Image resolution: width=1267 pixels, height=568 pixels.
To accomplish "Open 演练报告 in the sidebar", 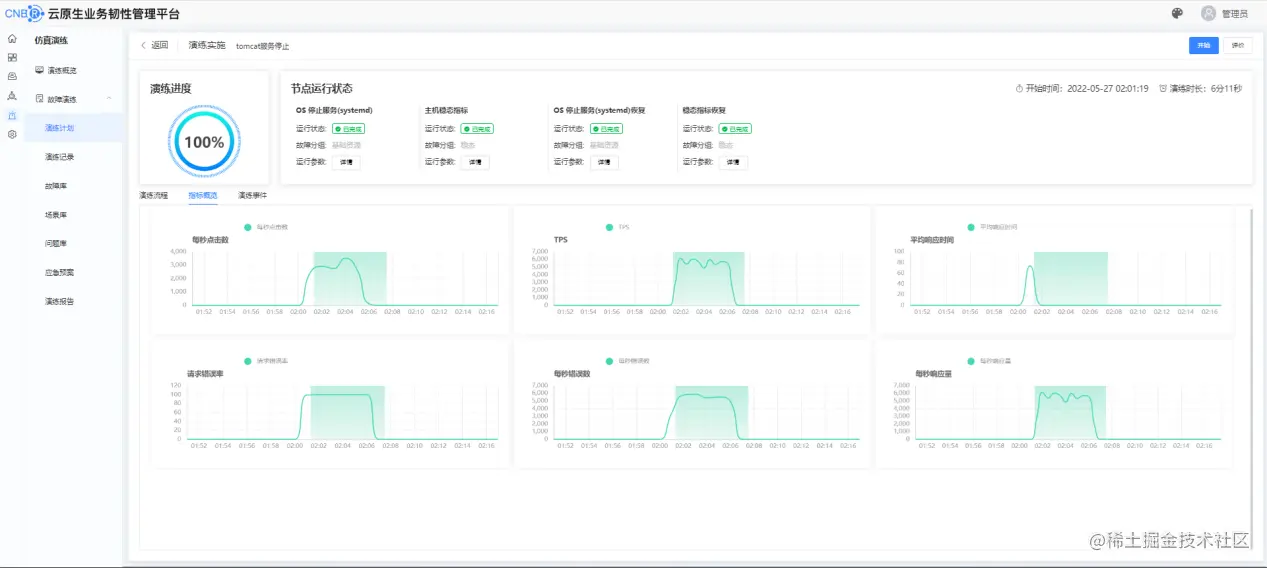I will click(60, 301).
